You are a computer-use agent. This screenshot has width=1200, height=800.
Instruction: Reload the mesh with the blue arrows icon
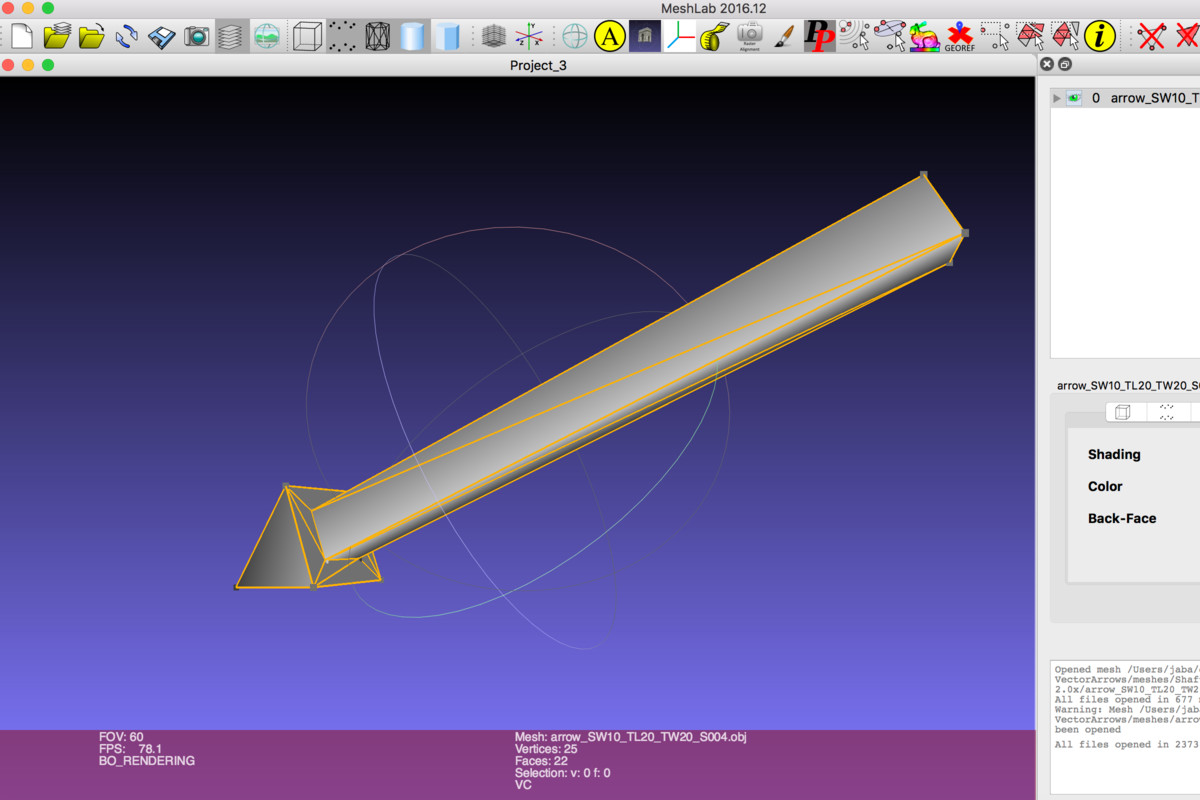[127, 36]
